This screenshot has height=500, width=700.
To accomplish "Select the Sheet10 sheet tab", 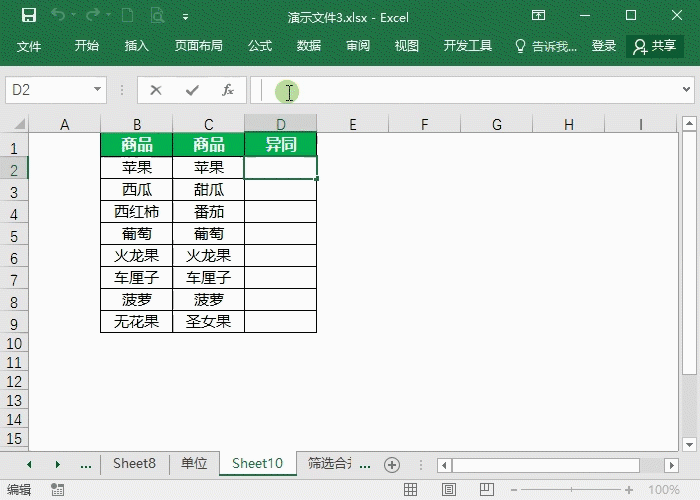I will click(258, 463).
